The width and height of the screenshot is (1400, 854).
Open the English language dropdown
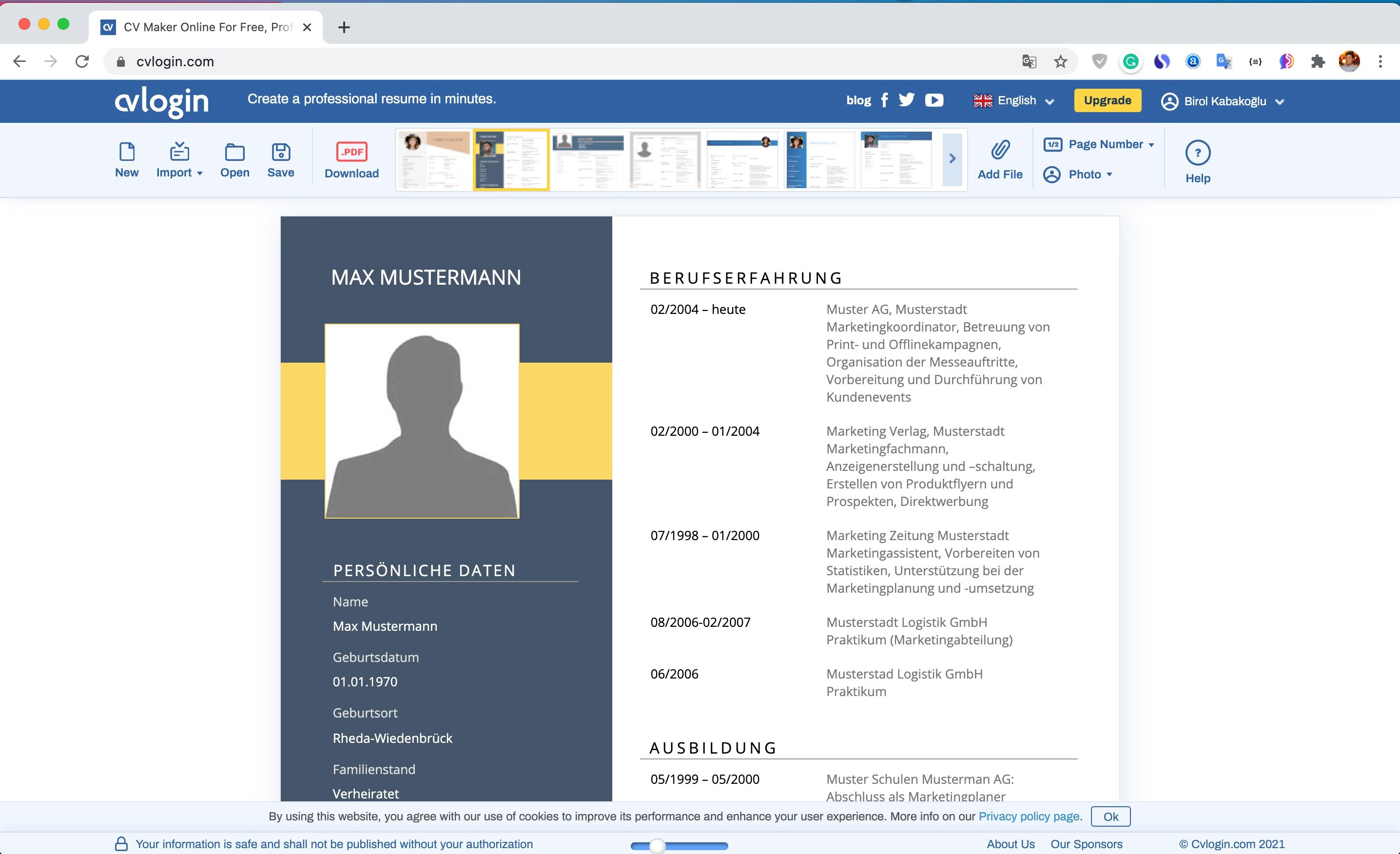(x=1013, y=100)
